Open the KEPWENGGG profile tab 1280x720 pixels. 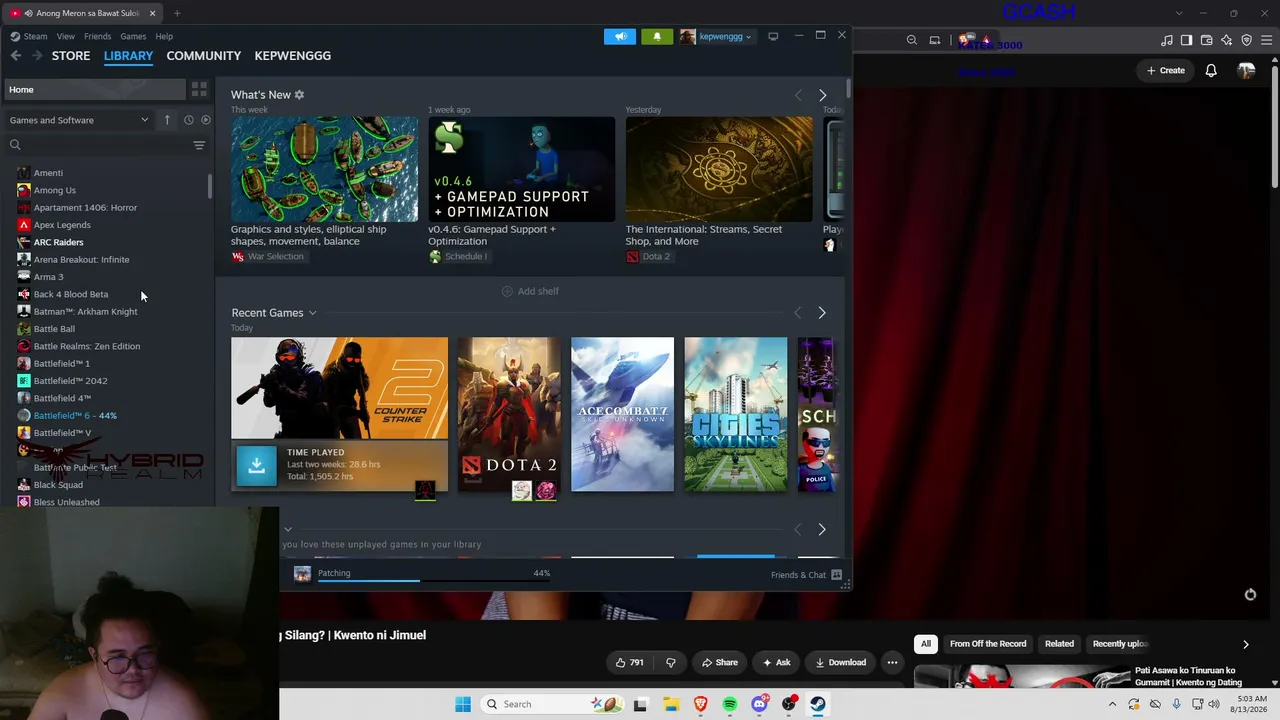[293, 56]
